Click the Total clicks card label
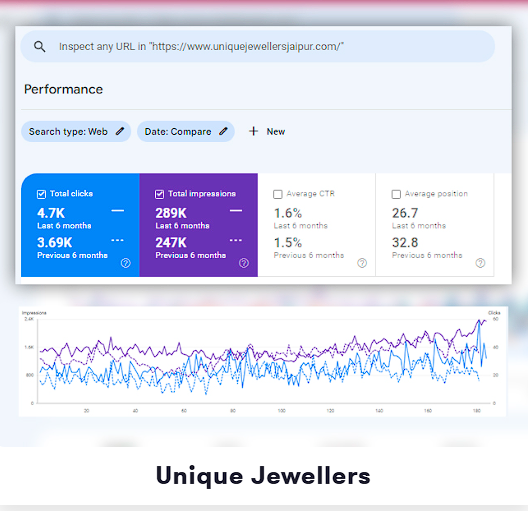 pyautogui.click(x=71, y=194)
